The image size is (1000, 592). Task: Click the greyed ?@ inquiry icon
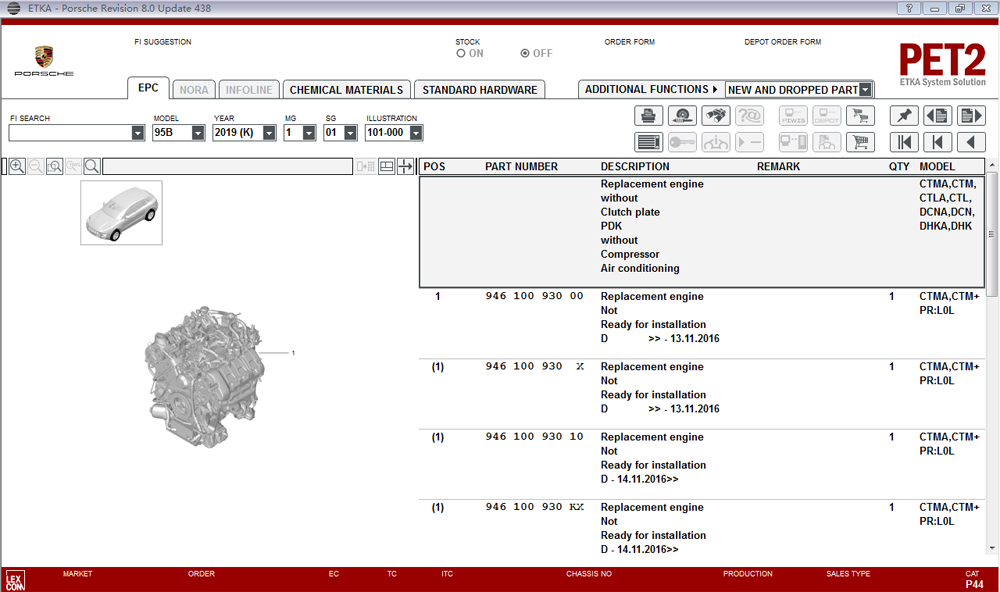[749, 115]
